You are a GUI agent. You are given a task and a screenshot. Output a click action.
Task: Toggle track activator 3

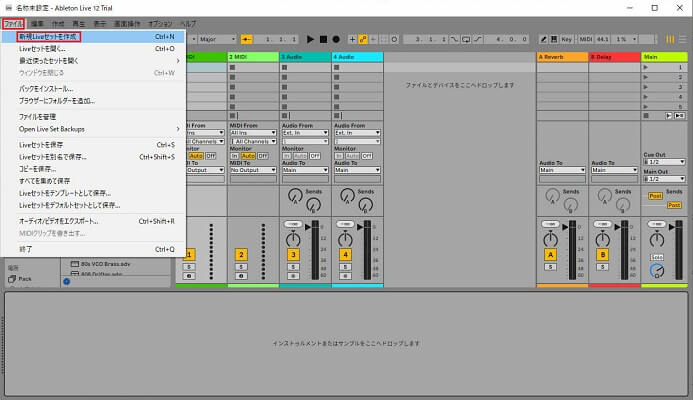pyautogui.click(x=293, y=255)
